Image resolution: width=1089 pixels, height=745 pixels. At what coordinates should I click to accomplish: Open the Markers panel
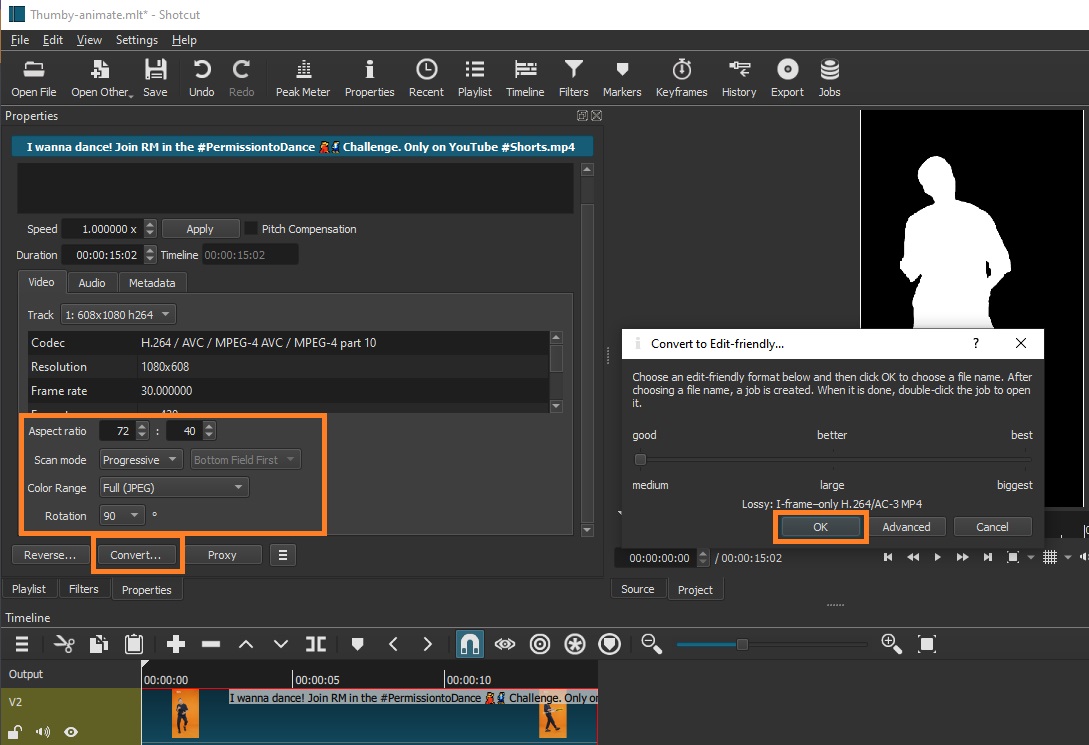(x=621, y=78)
